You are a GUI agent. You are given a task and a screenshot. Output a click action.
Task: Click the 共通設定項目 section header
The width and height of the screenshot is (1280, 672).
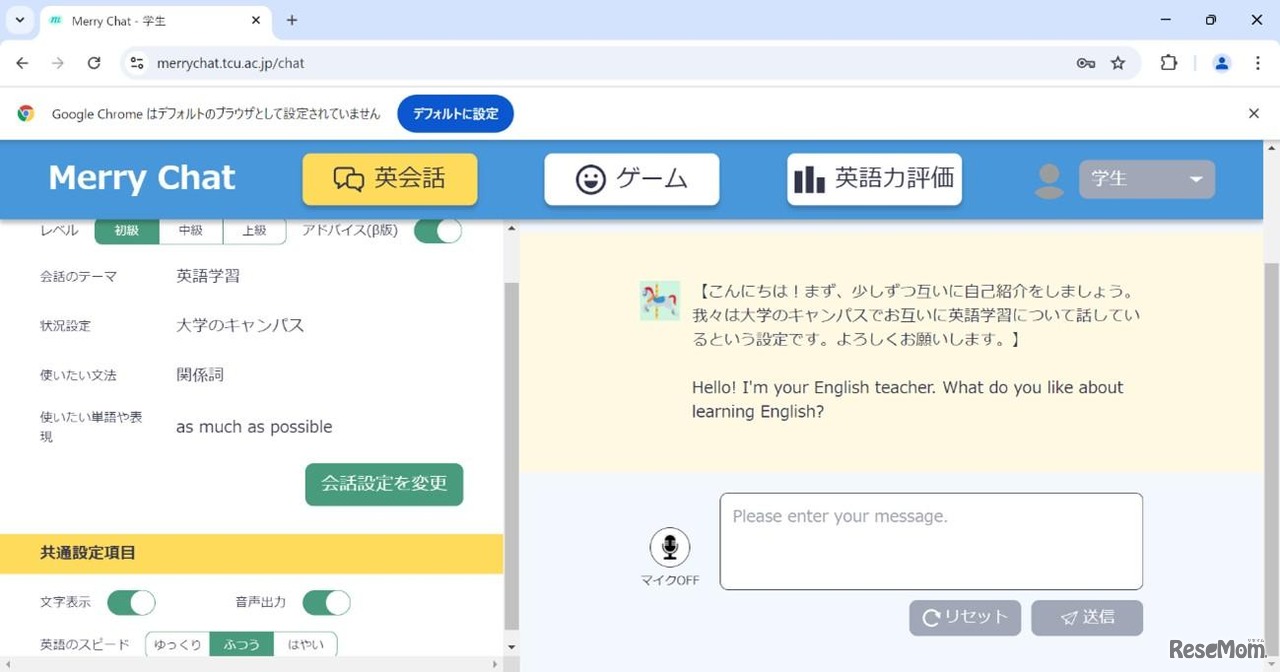point(251,553)
